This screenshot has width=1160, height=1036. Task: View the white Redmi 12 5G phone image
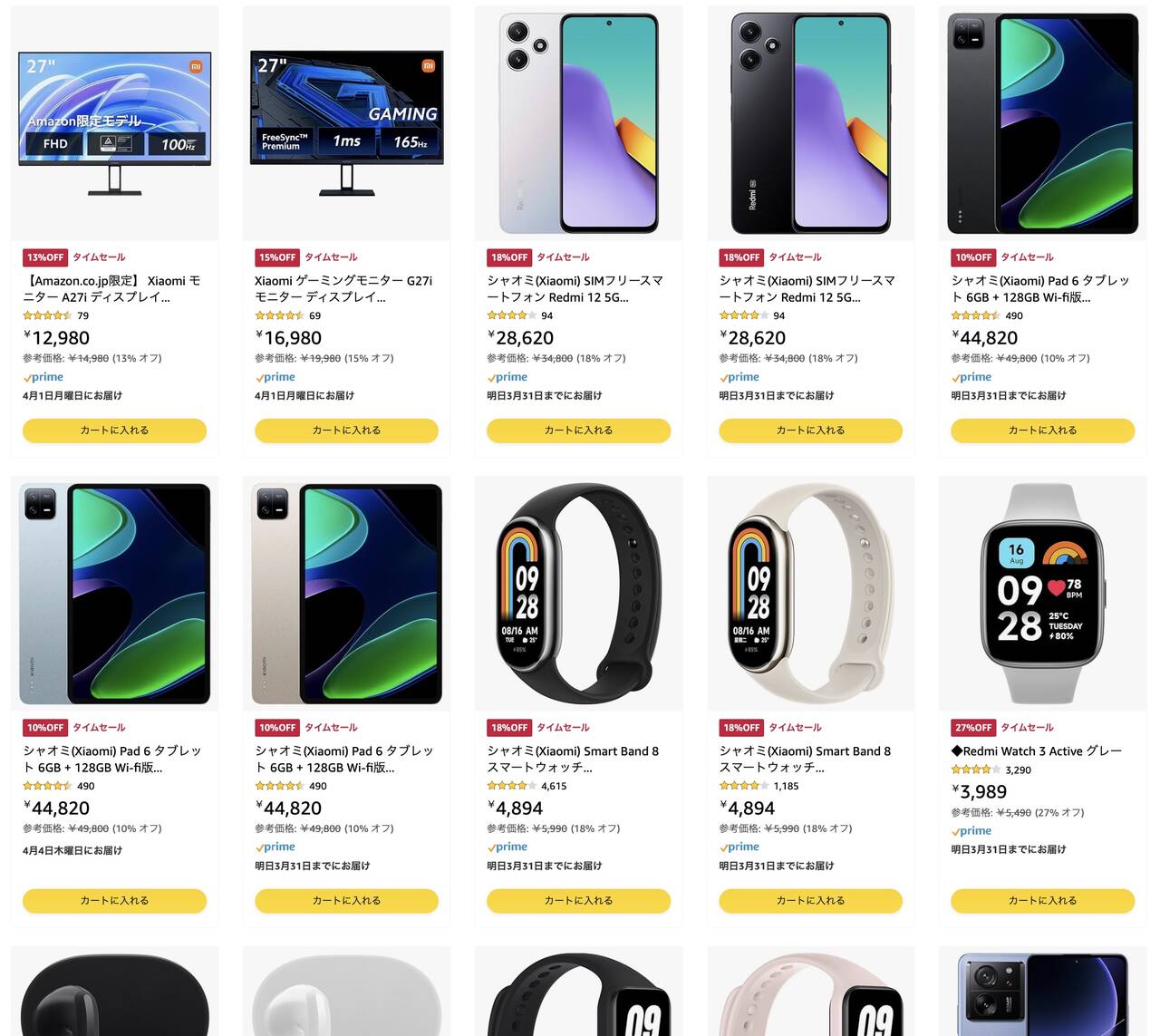(x=578, y=123)
